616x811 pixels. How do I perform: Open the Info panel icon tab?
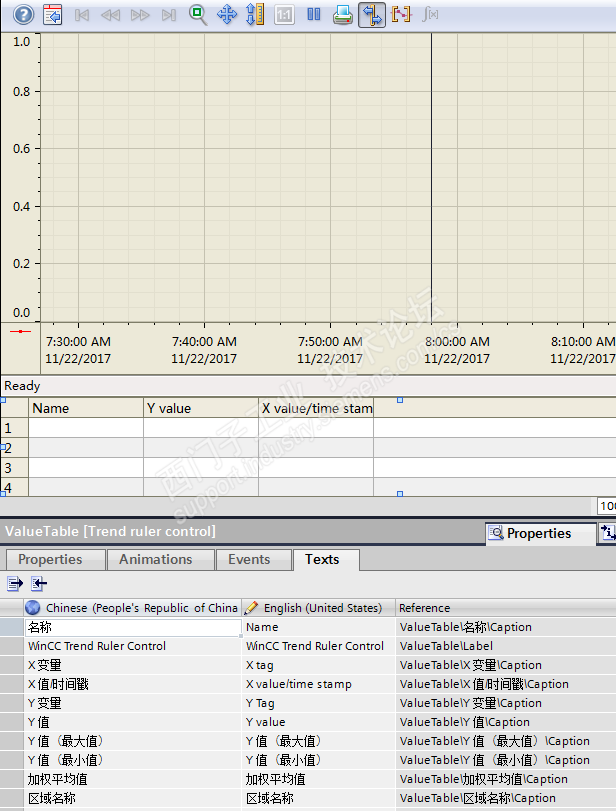[x=608, y=533]
